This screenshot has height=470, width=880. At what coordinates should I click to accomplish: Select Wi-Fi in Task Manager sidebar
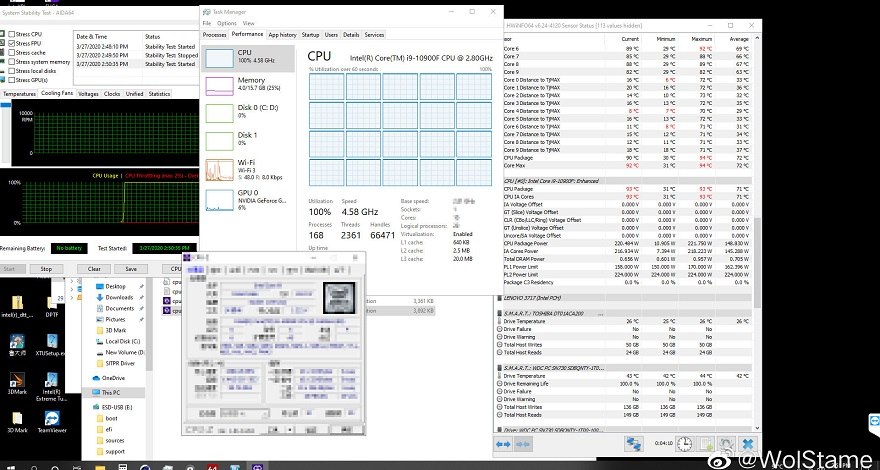pyautogui.click(x=248, y=170)
